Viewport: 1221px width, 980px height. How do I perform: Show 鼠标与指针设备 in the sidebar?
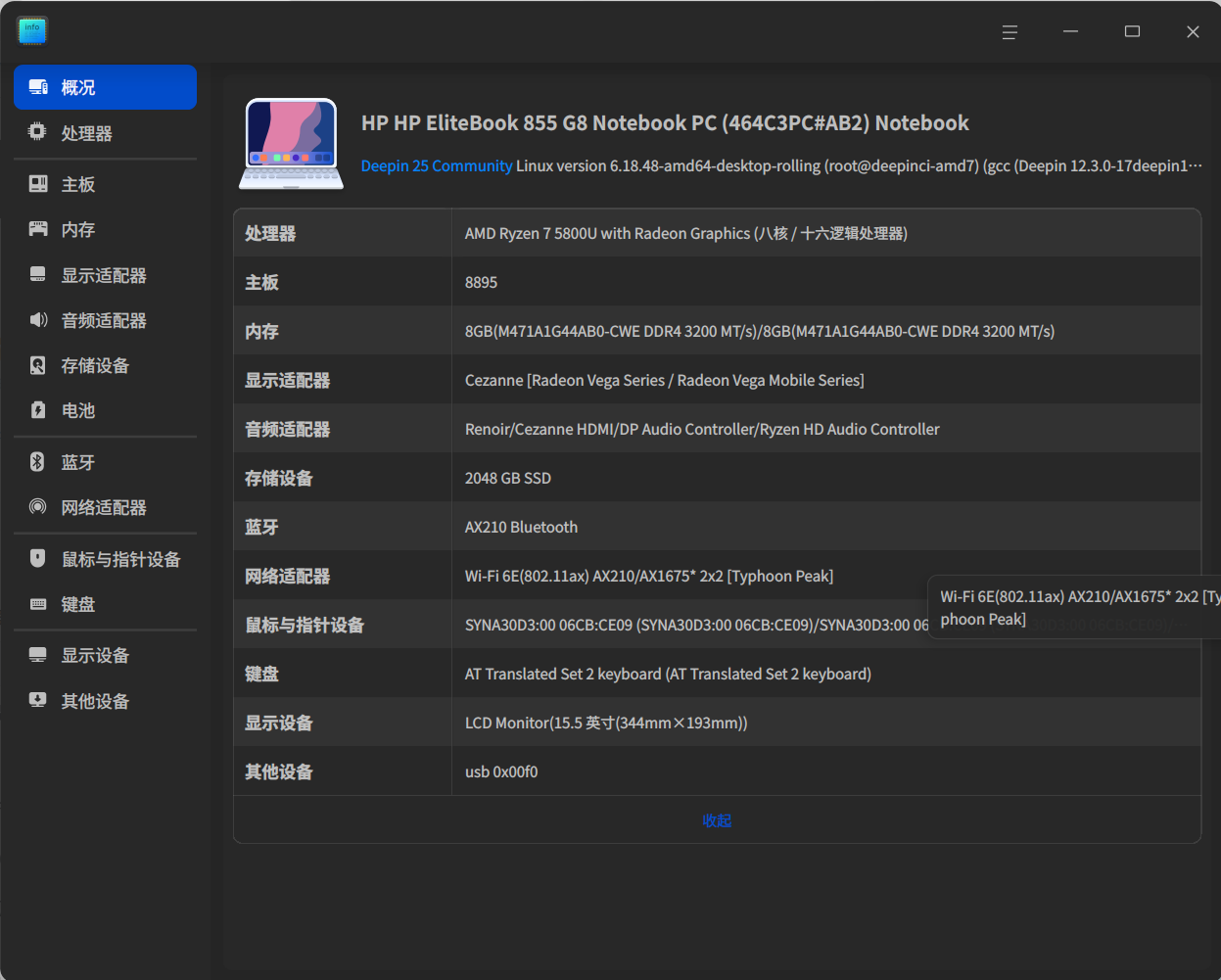105,559
